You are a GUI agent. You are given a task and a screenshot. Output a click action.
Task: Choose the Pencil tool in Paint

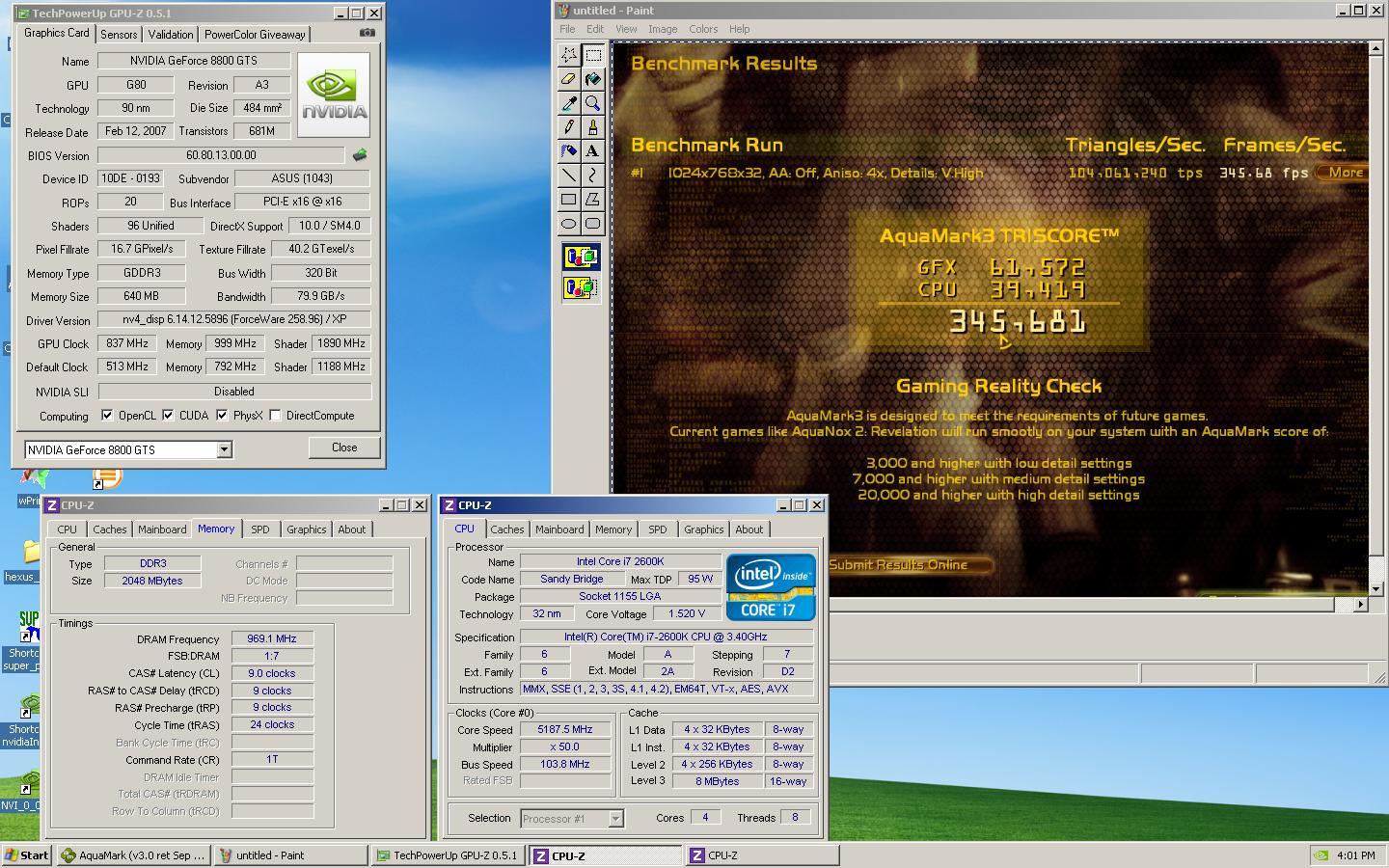click(x=569, y=127)
